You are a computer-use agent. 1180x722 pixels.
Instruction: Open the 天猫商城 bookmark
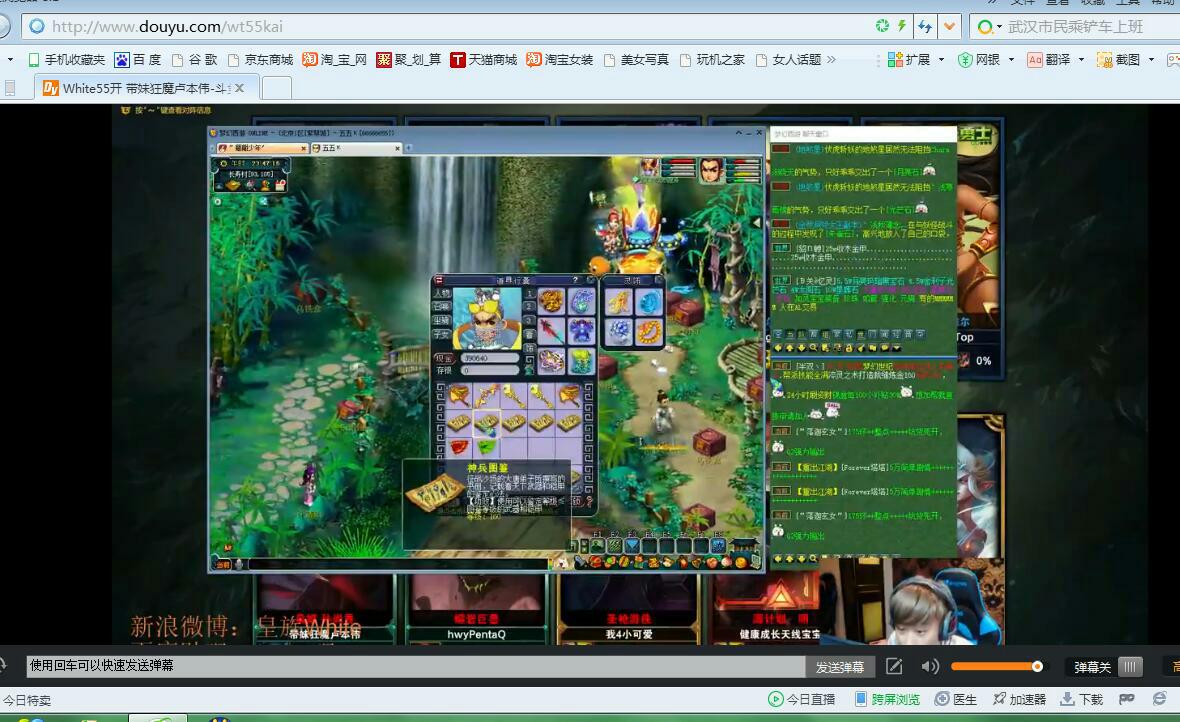(483, 60)
